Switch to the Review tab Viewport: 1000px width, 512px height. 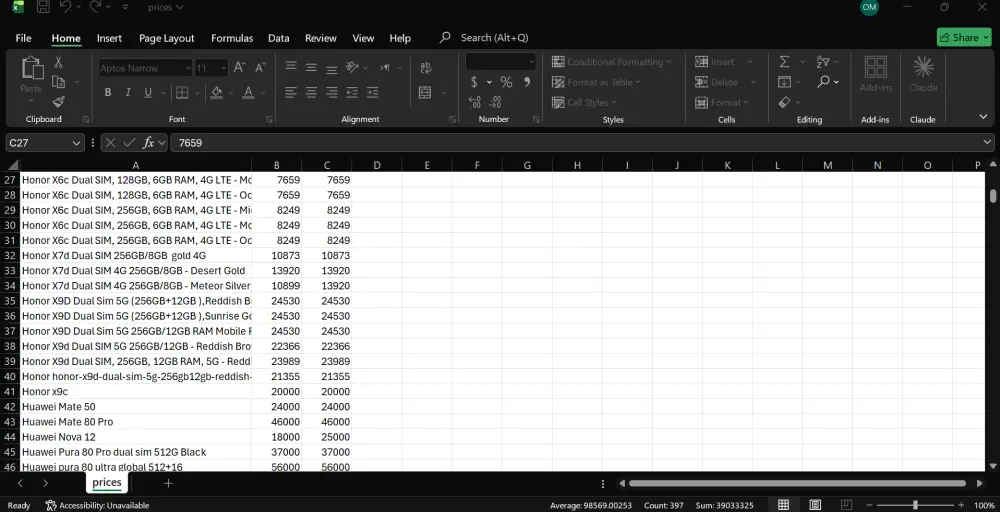(x=321, y=38)
